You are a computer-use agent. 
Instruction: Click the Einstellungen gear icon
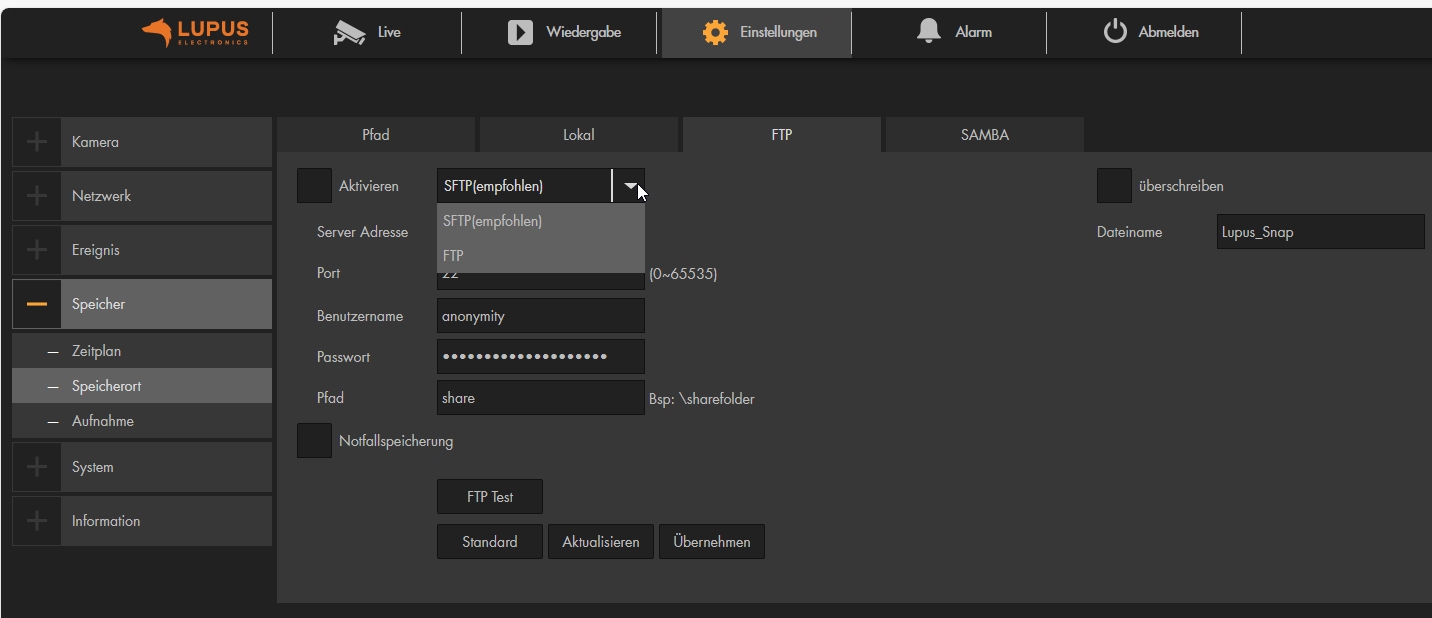715,31
